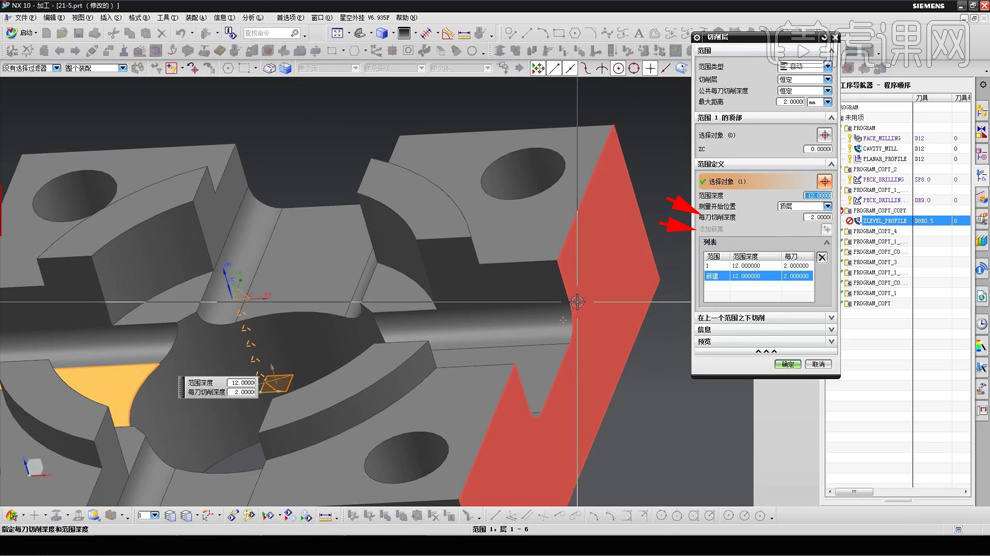Screen dimensions: 990x556
Task: Click the black background color icon
Action: point(404,33)
